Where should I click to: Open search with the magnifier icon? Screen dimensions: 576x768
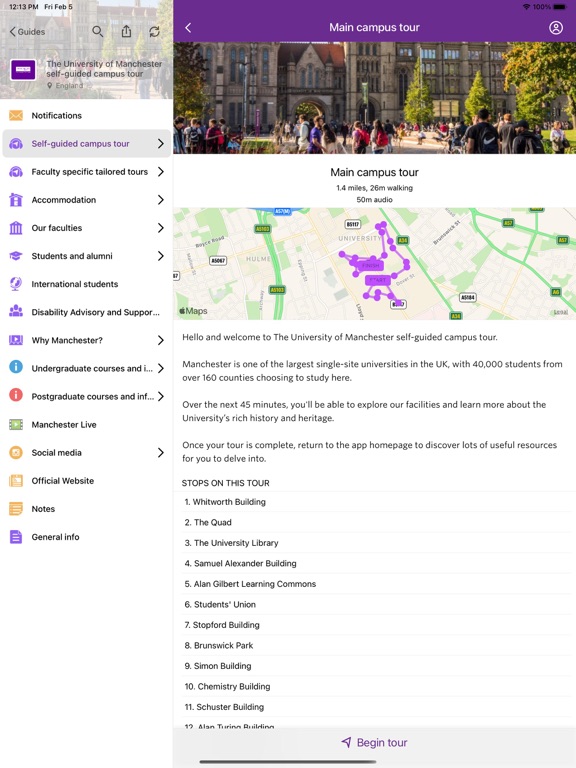click(x=97, y=32)
